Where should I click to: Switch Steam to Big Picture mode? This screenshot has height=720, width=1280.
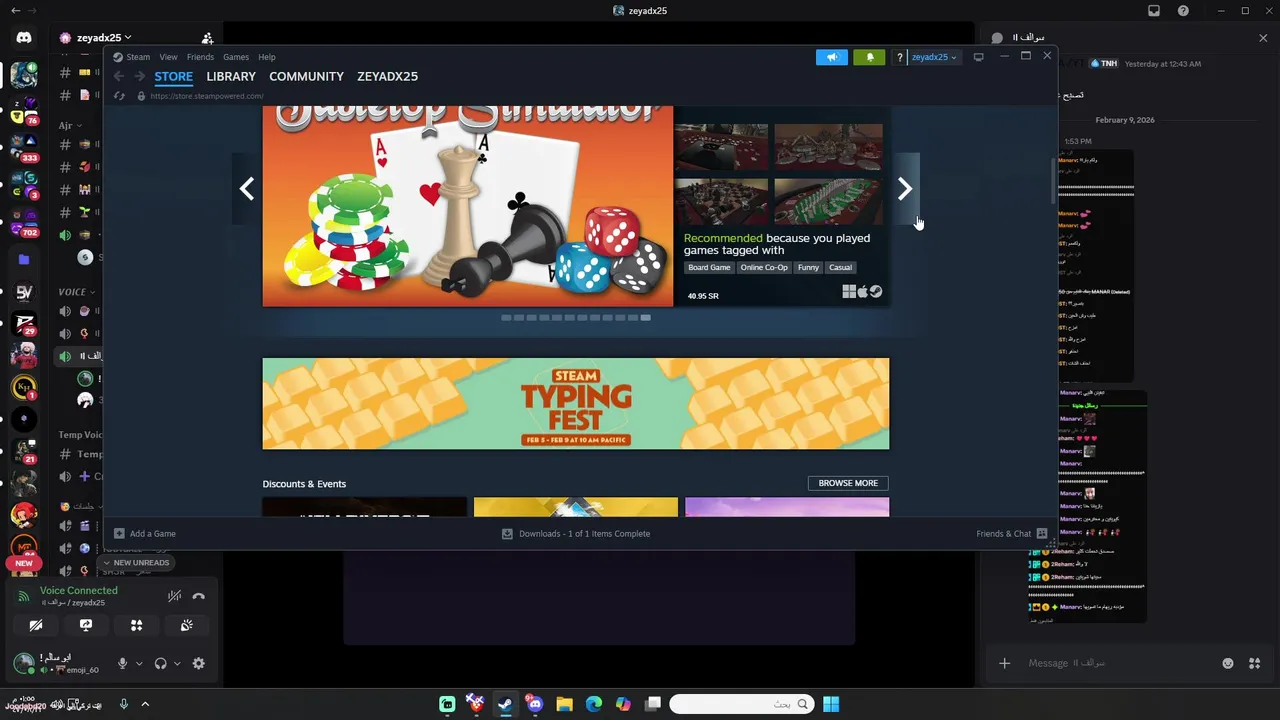coord(978,57)
